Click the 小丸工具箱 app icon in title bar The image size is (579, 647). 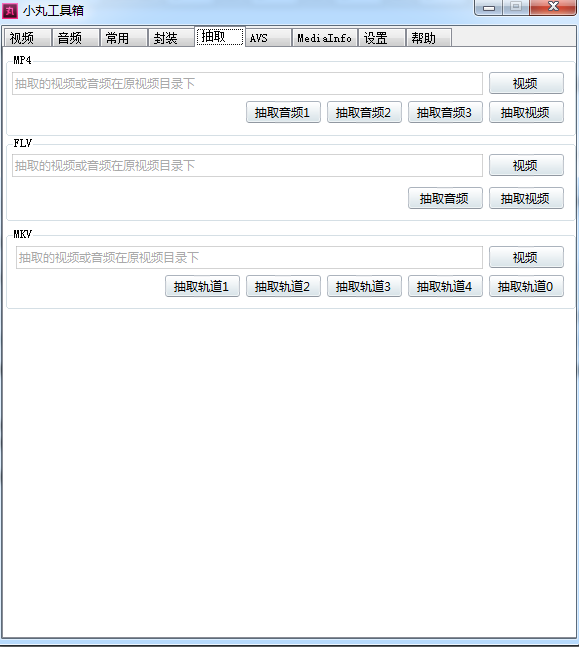click(x=10, y=10)
